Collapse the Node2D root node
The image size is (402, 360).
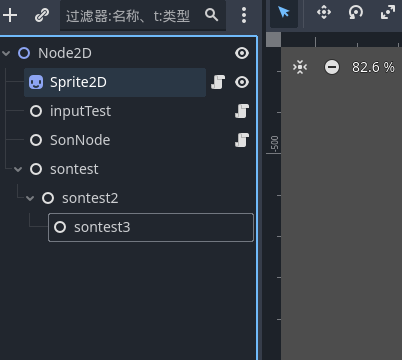[6, 53]
